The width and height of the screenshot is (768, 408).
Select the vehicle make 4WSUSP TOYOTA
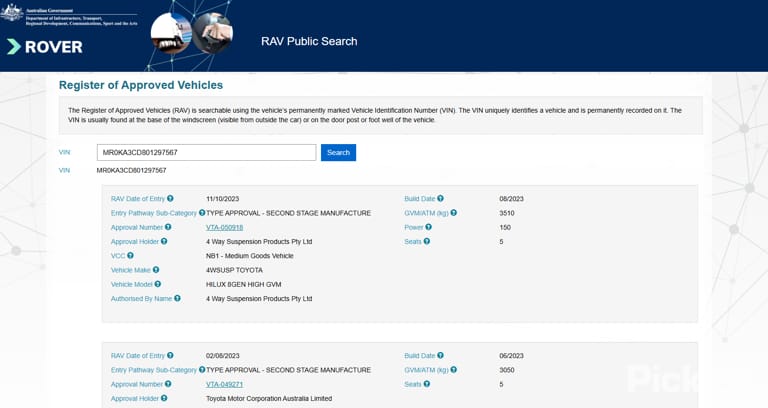(x=234, y=270)
